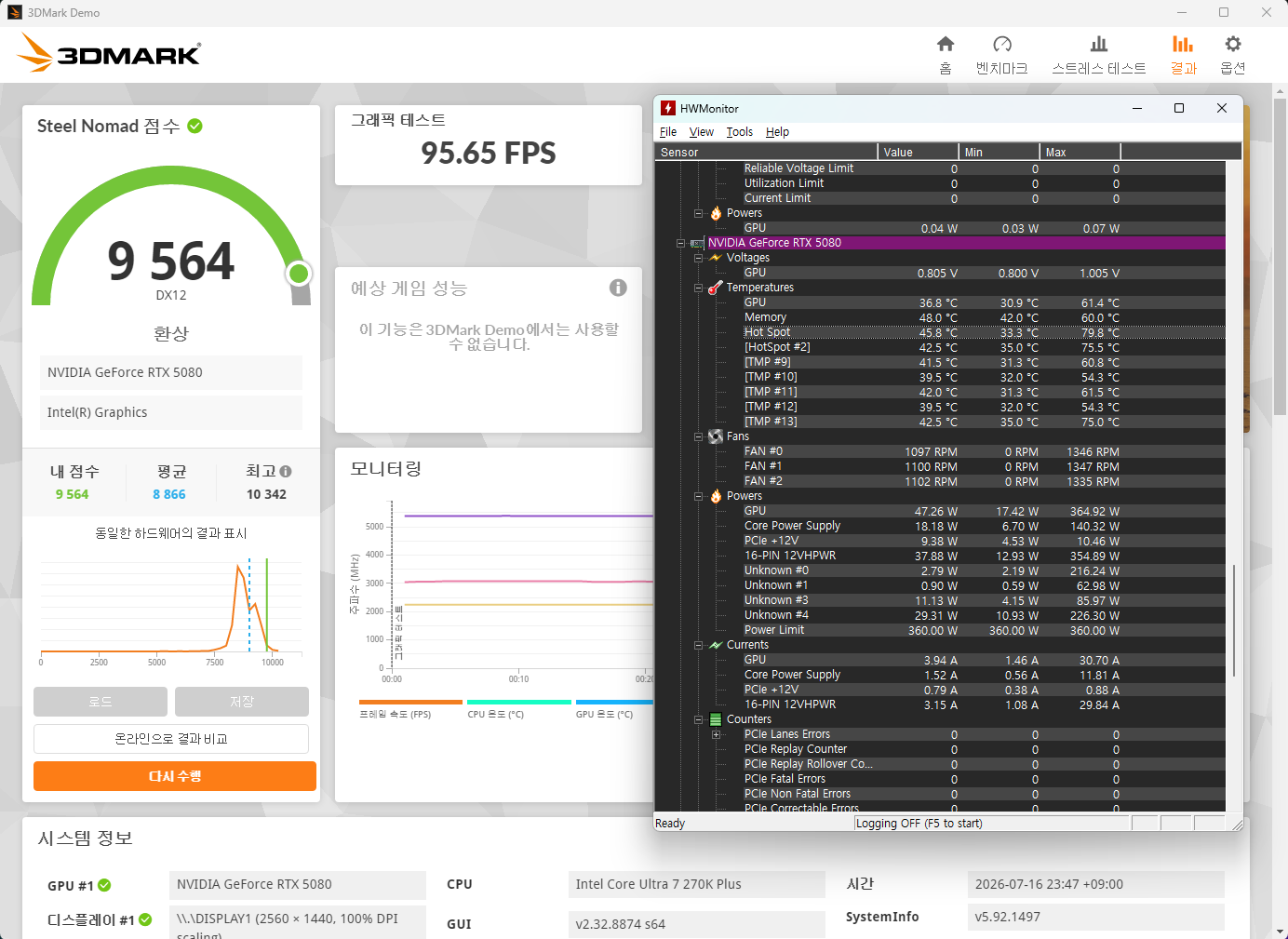
Task: Click the Voltages lightning icon
Action: 716,258
